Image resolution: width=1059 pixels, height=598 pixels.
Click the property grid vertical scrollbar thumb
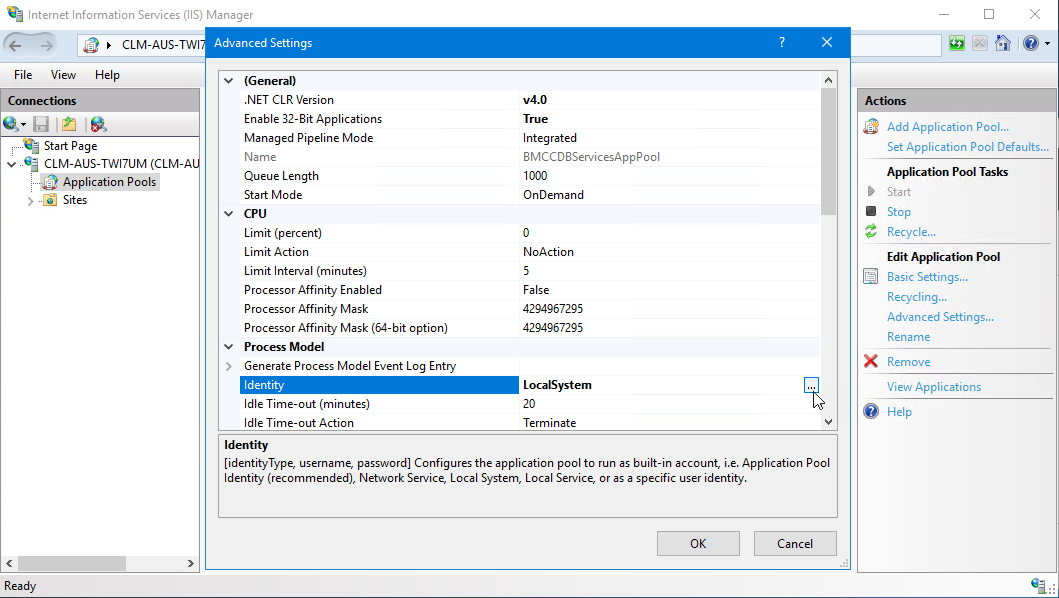point(829,151)
